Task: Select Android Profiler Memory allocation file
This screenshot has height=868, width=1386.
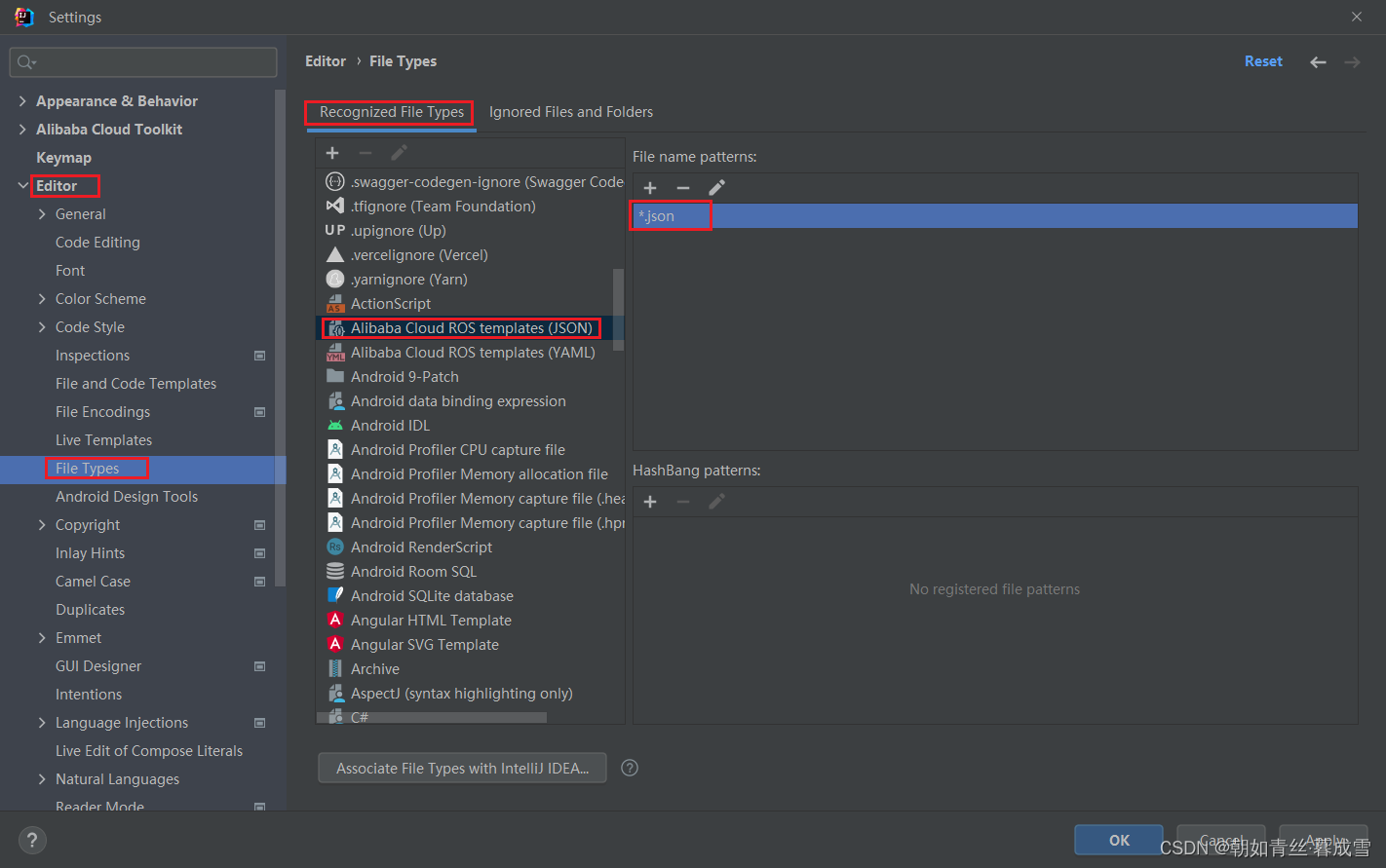Action: click(x=480, y=474)
